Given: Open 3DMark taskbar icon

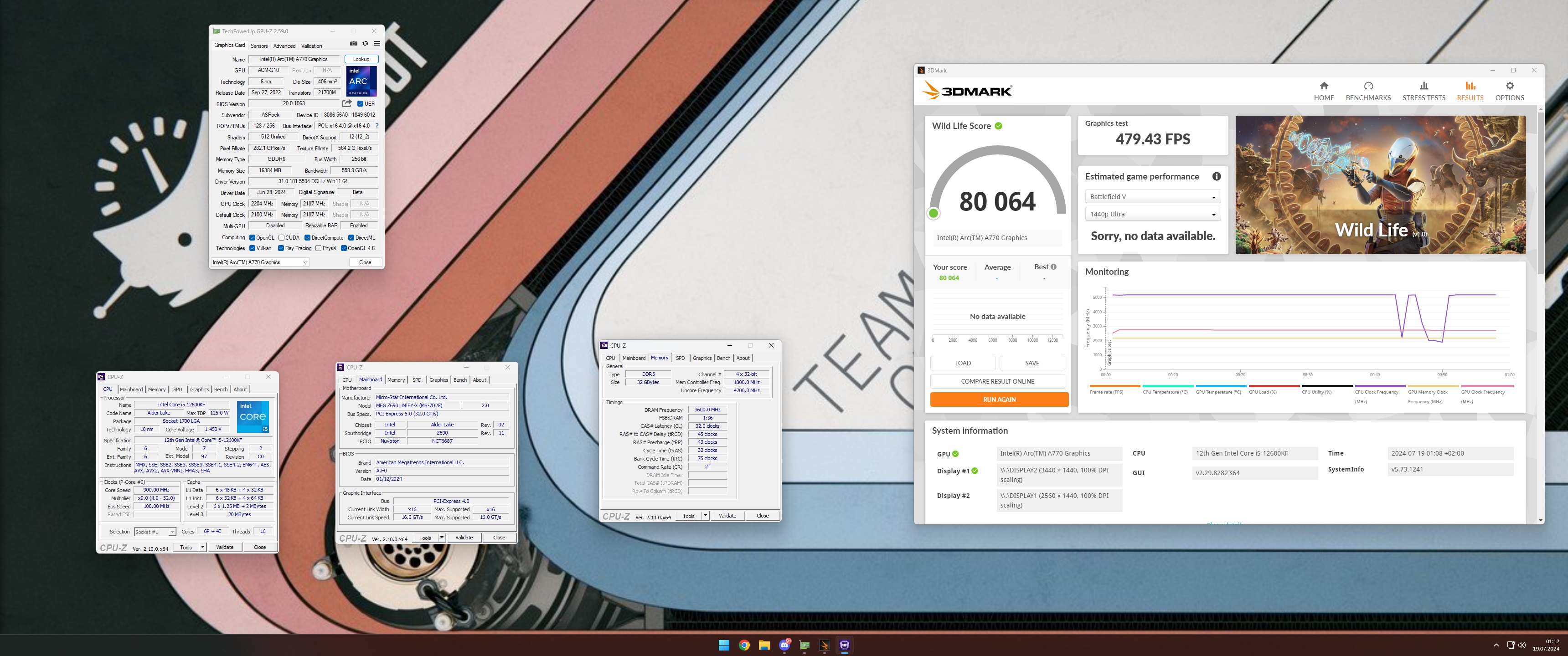Looking at the screenshot, I should 824,645.
